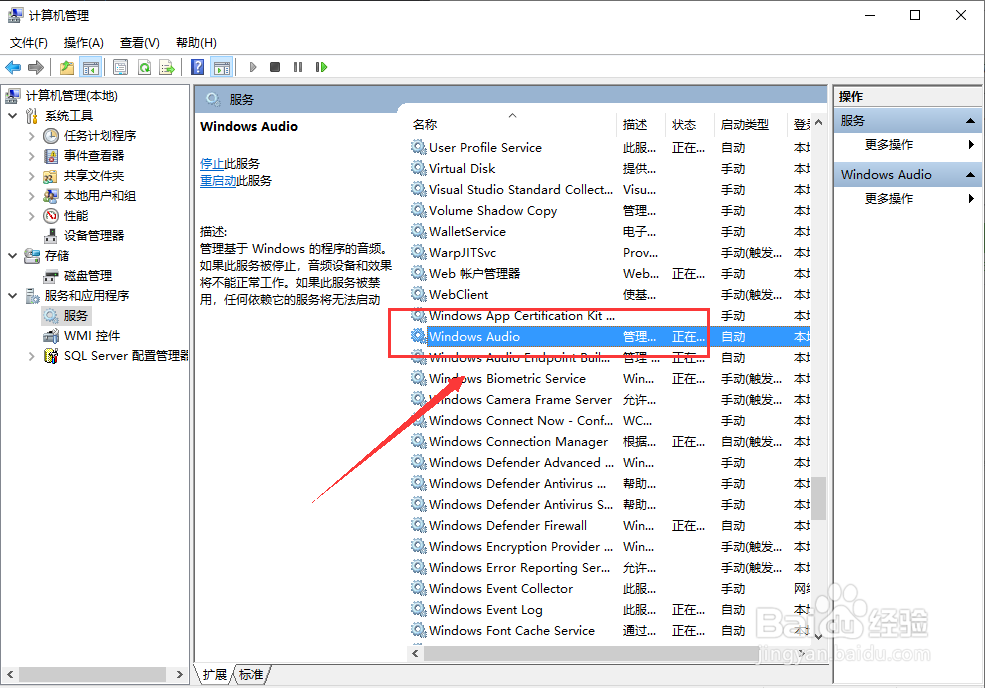Expand the 性能 node chevron
Image resolution: width=985 pixels, height=688 pixels.
coord(31,216)
